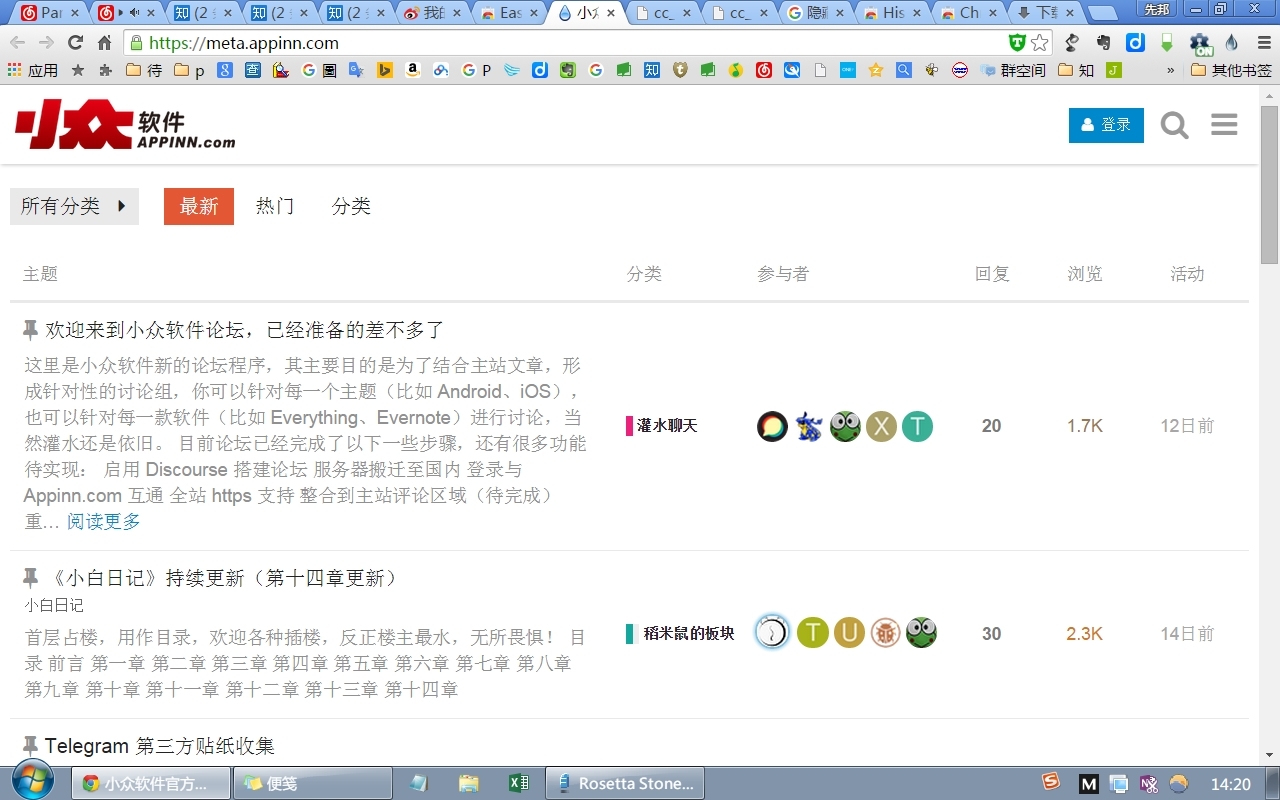Click the search magnifier icon on forum header
Viewport: 1280px width, 800px height.
click(x=1174, y=125)
